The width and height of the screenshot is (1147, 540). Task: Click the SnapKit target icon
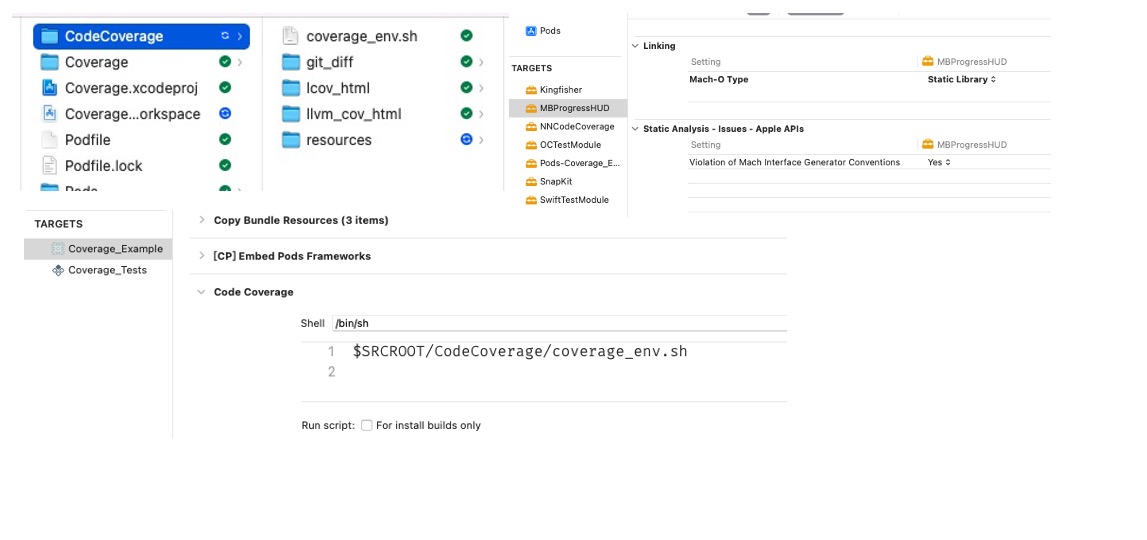[x=531, y=181]
